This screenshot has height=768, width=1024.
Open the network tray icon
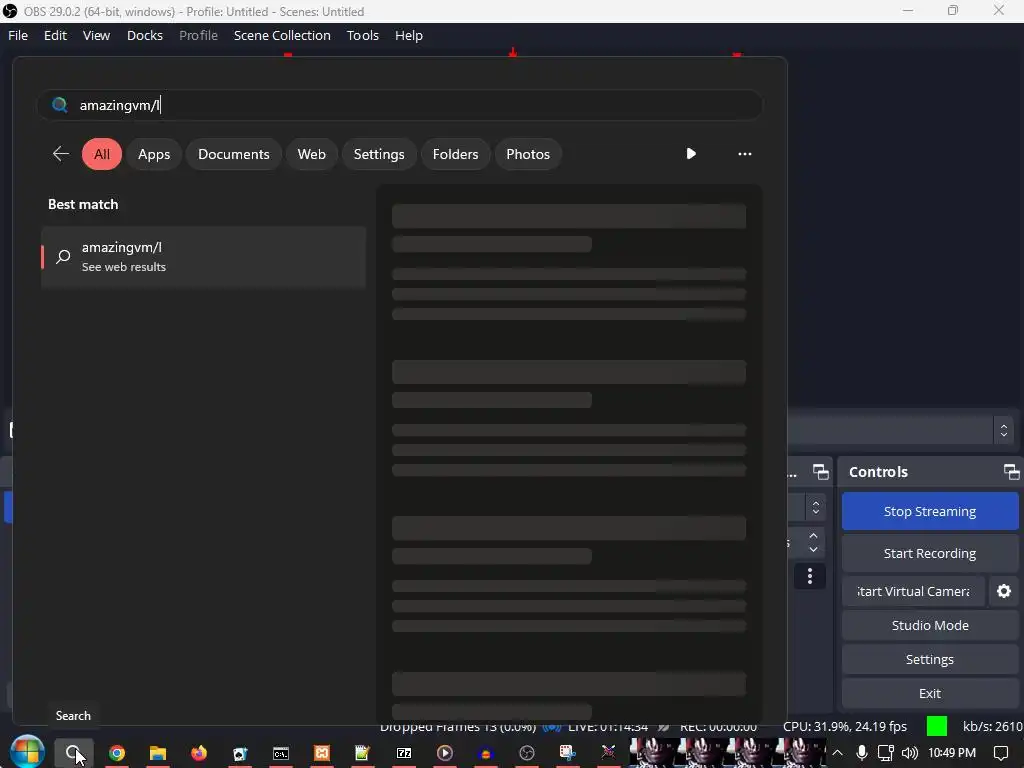(x=886, y=753)
